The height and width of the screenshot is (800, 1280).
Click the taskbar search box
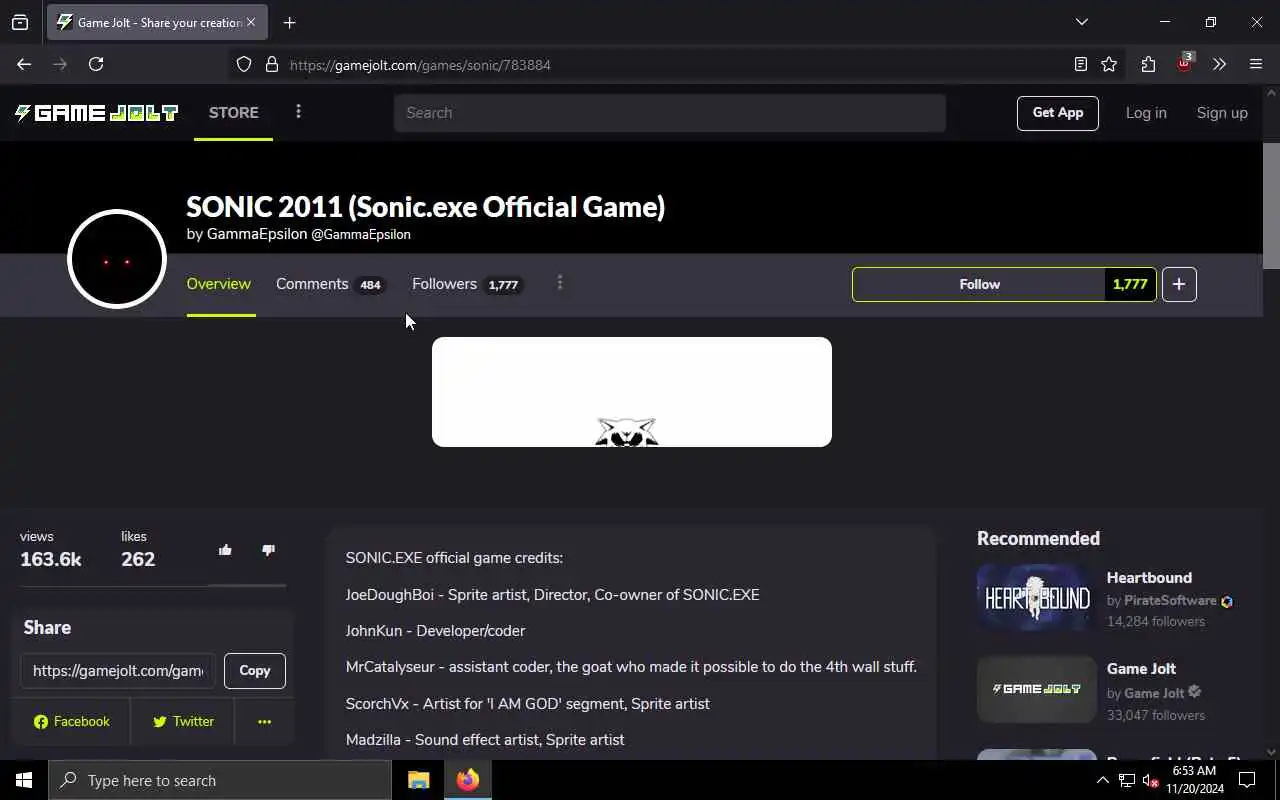coord(220,780)
